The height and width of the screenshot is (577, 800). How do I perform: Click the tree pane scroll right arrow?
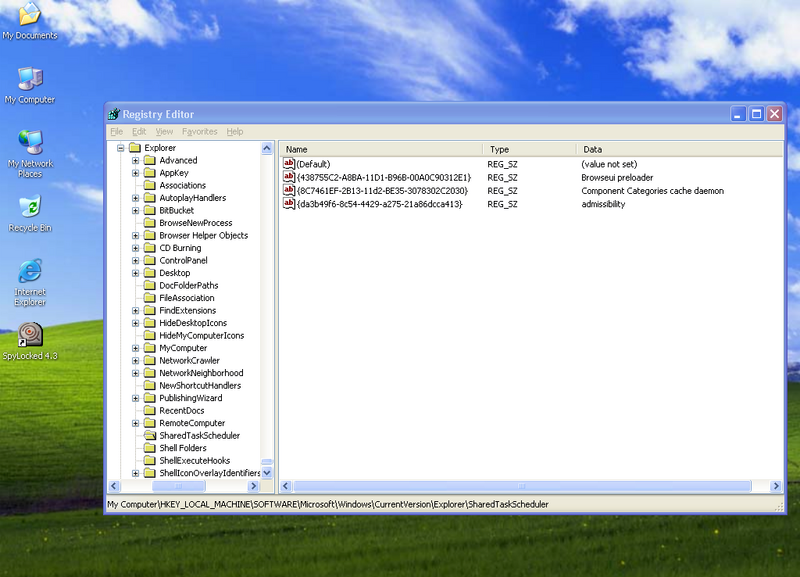(253, 486)
